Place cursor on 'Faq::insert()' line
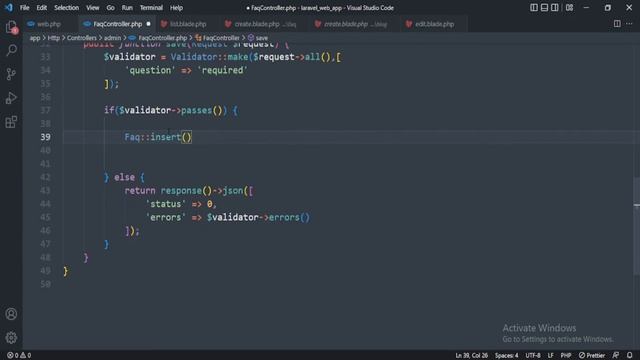 (x=158, y=137)
